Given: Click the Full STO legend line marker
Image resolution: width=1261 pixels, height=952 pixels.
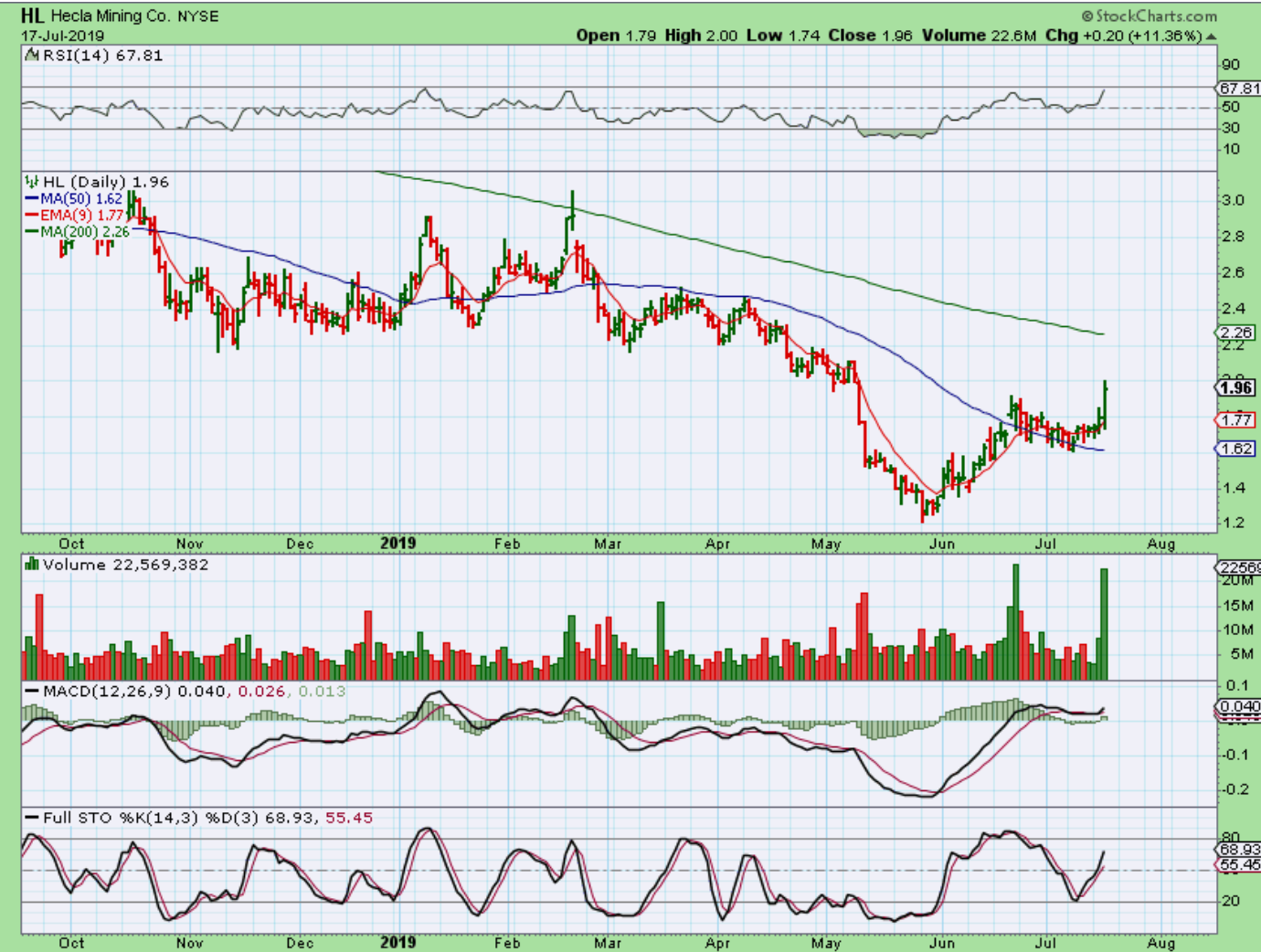Looking at the screenshot, I should click(32, 818).
